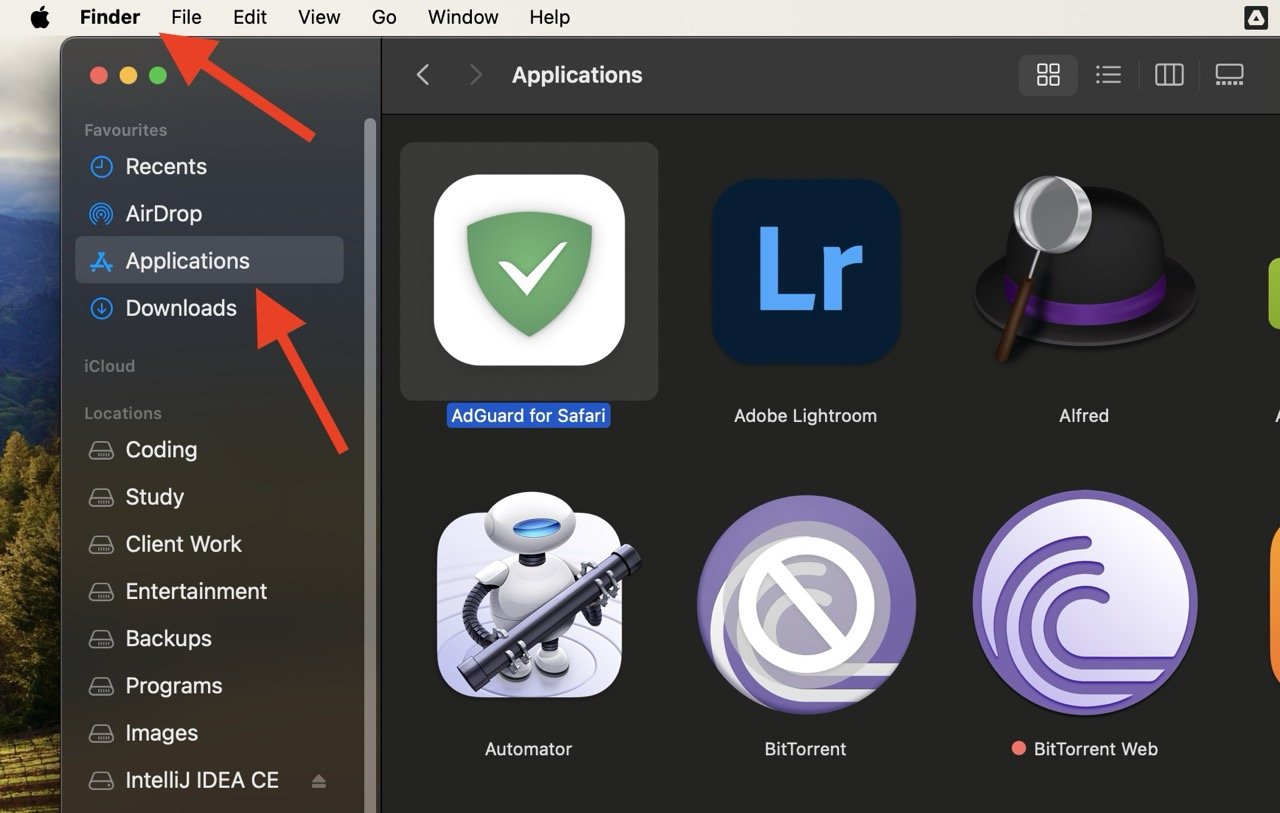Switch to list view
The image size is (1280, 813).
coord(1108,75)
